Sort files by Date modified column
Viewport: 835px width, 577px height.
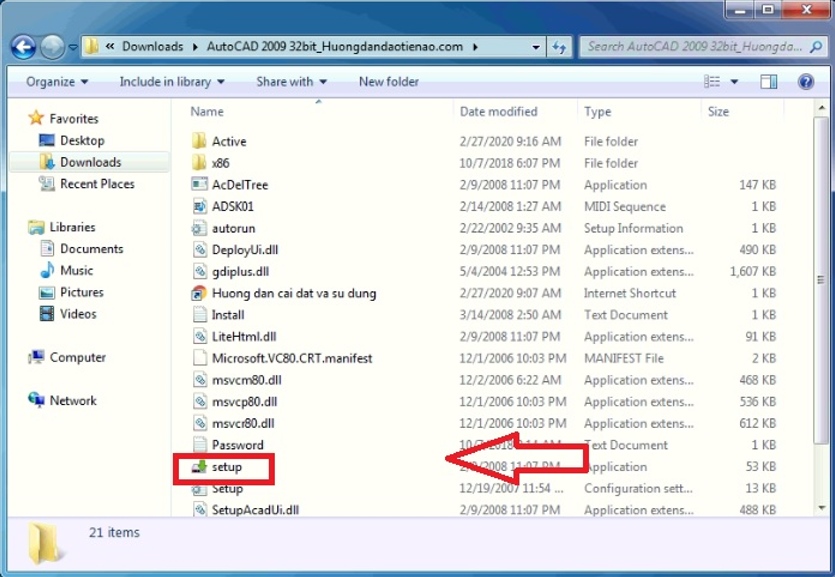tap(498, 112)
